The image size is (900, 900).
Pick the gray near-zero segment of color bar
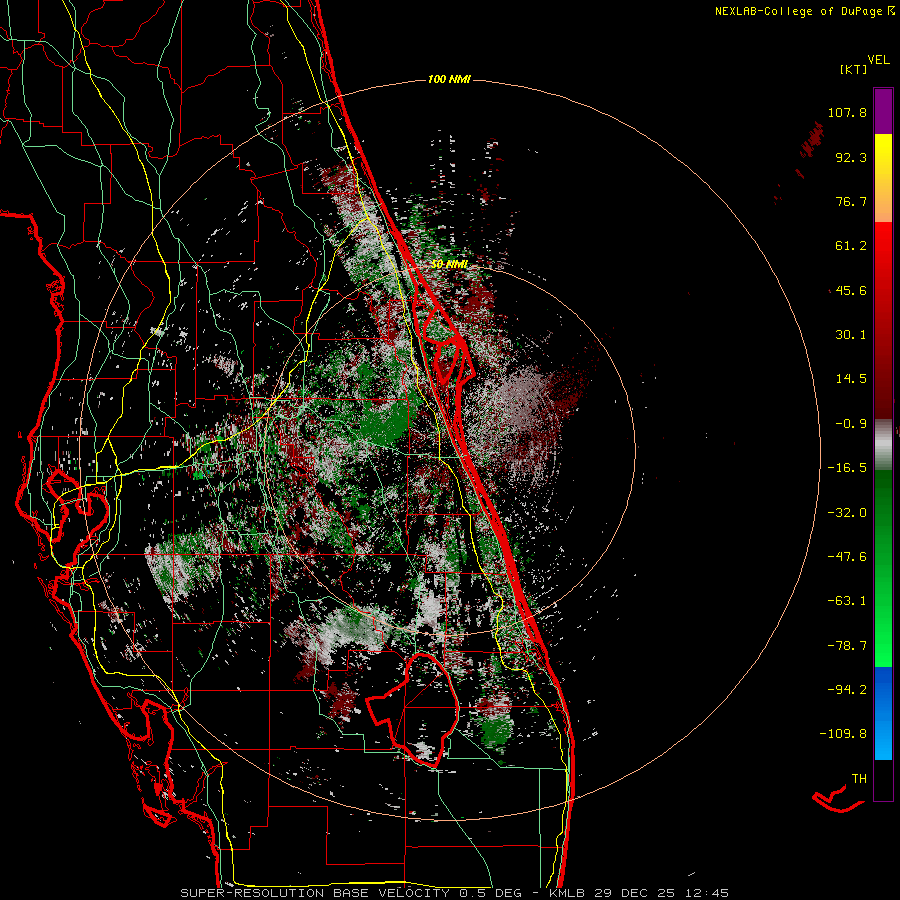[x=883, y=444]
